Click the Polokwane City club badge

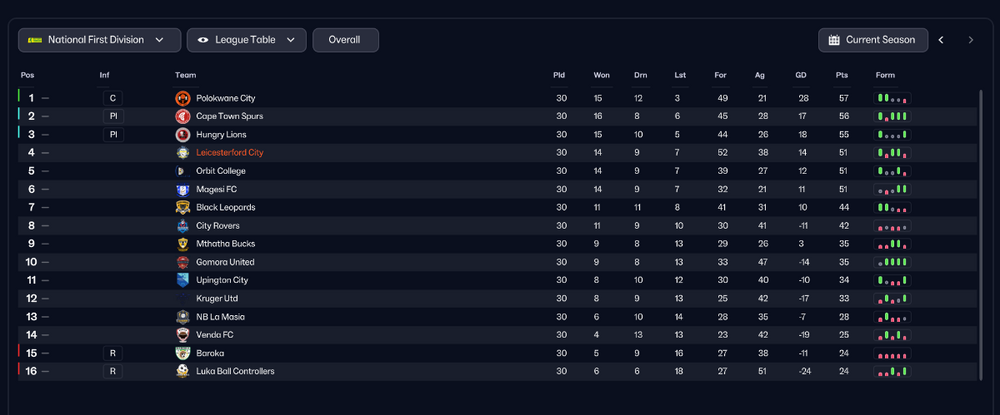click(x=182, y=98)
